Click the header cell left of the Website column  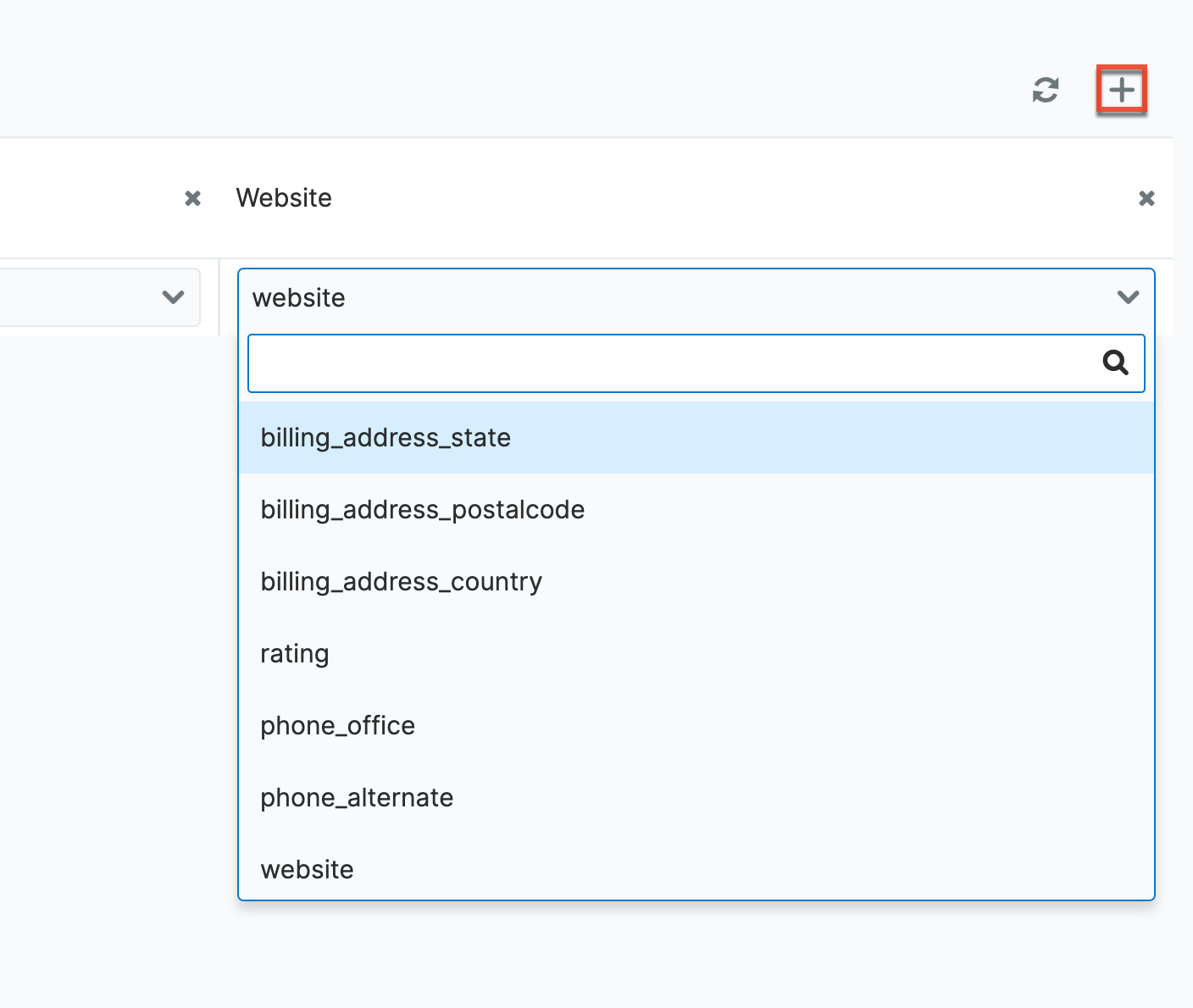coord(85,198)
